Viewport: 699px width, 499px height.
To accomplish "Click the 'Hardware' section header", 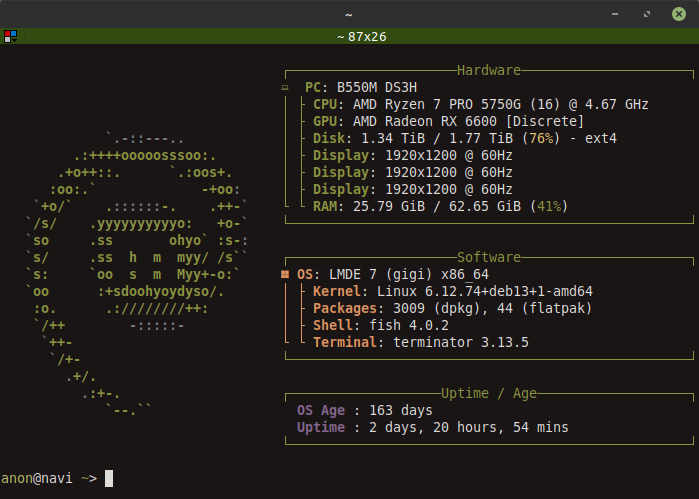I will click(x=489, y=70).
